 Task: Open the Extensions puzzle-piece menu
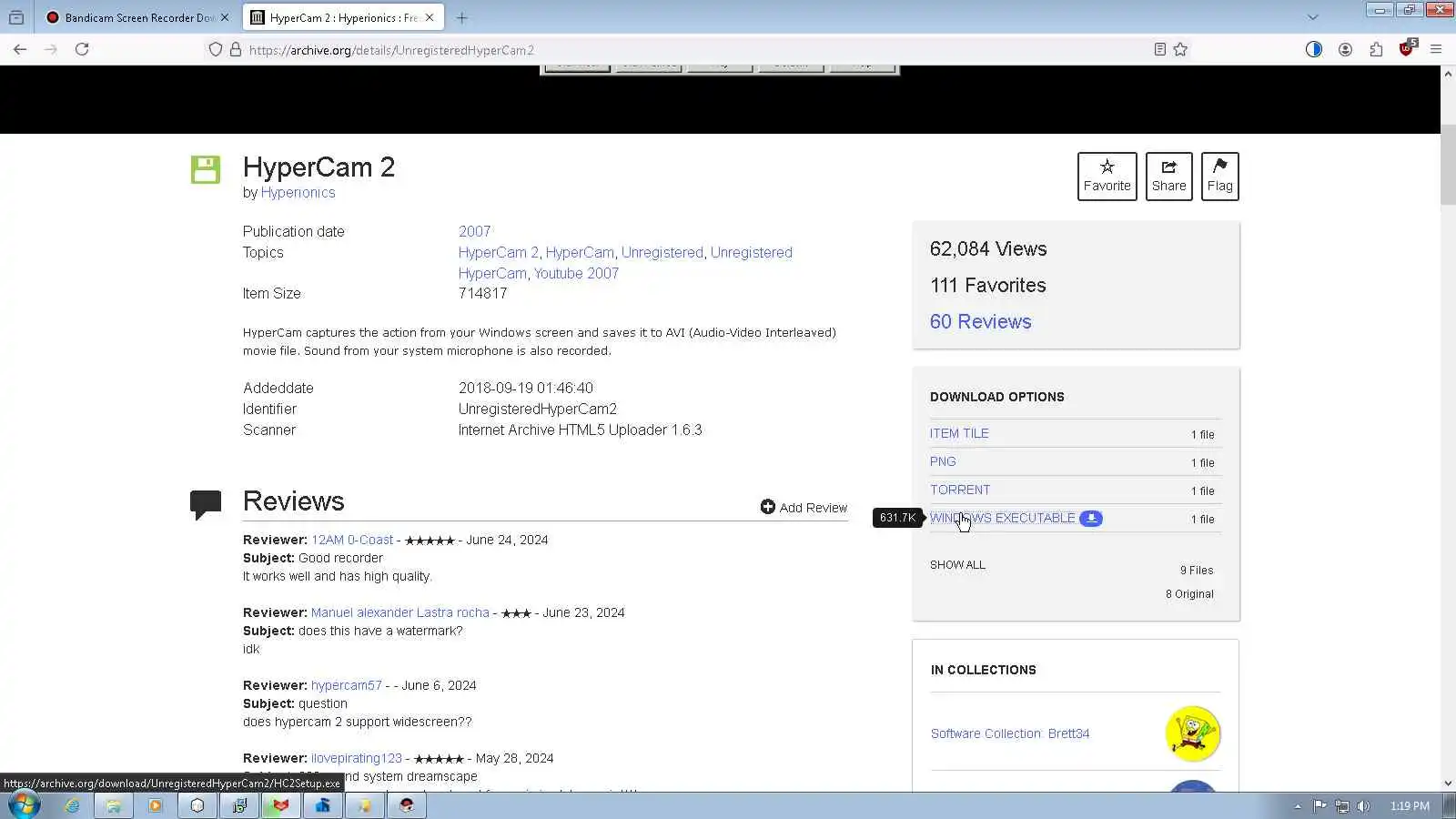1376,49
